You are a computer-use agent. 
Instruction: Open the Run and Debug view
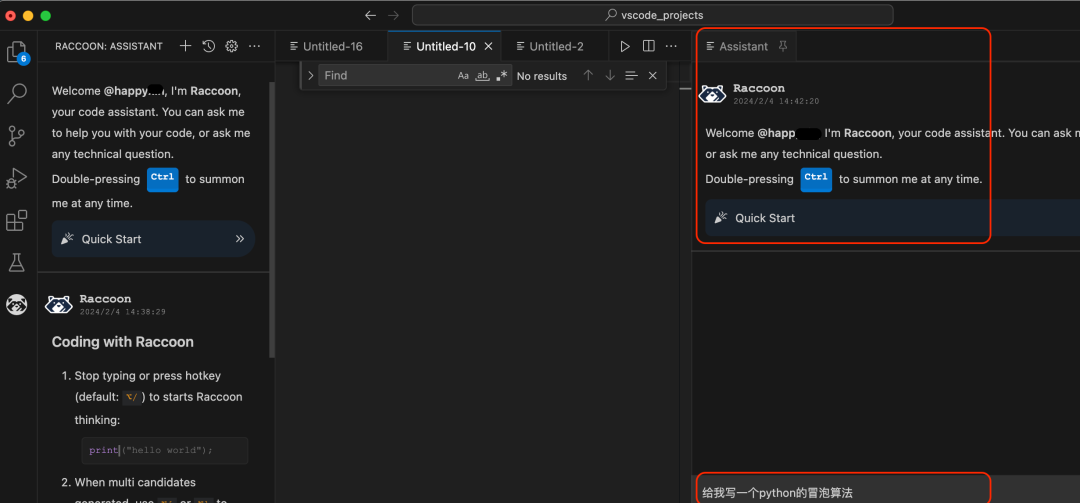click(x=17, y=178)
